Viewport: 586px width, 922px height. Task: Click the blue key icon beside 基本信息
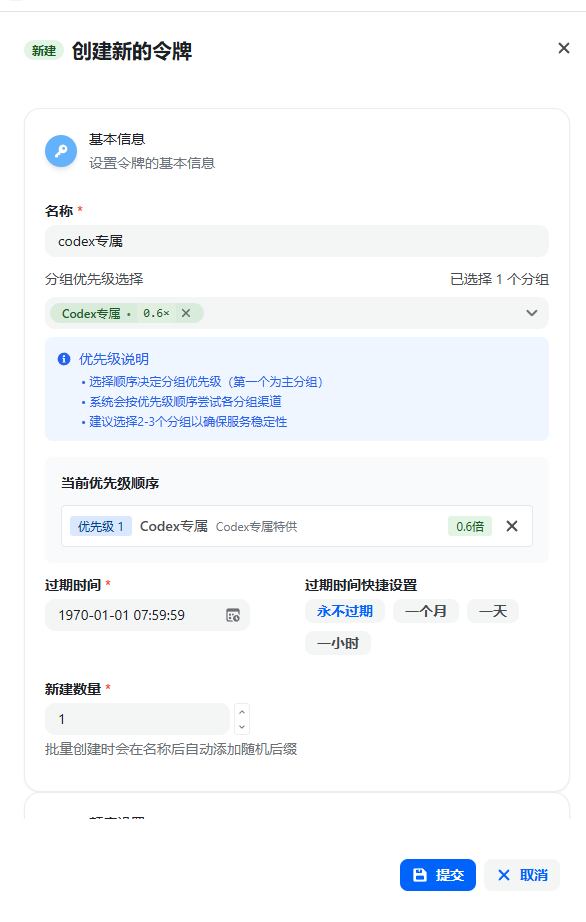(61, 151)
